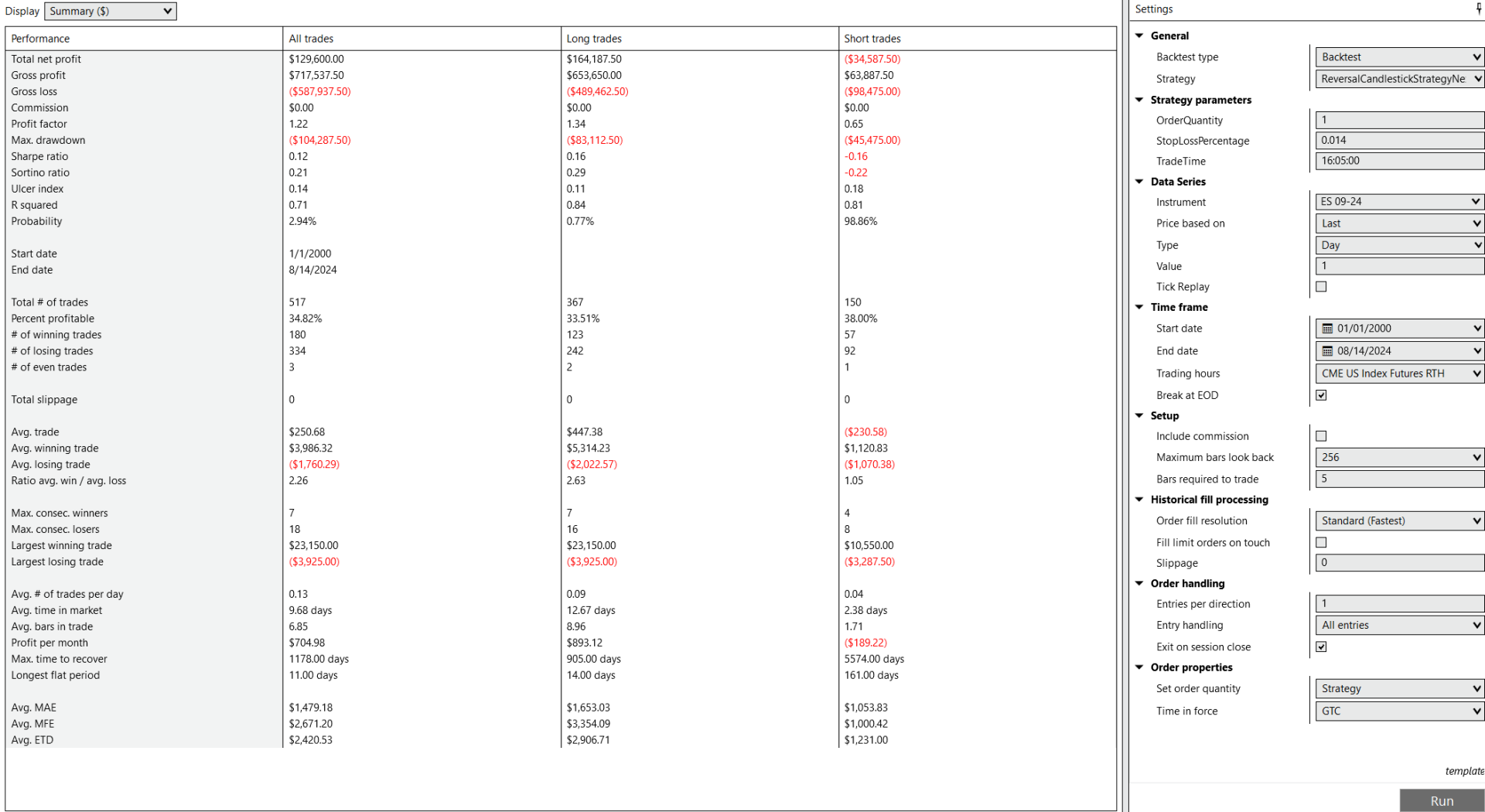Click the Data Series Value input field
The height and width of the screenshot is (812, 1485).
click(x=1400, y=266)
